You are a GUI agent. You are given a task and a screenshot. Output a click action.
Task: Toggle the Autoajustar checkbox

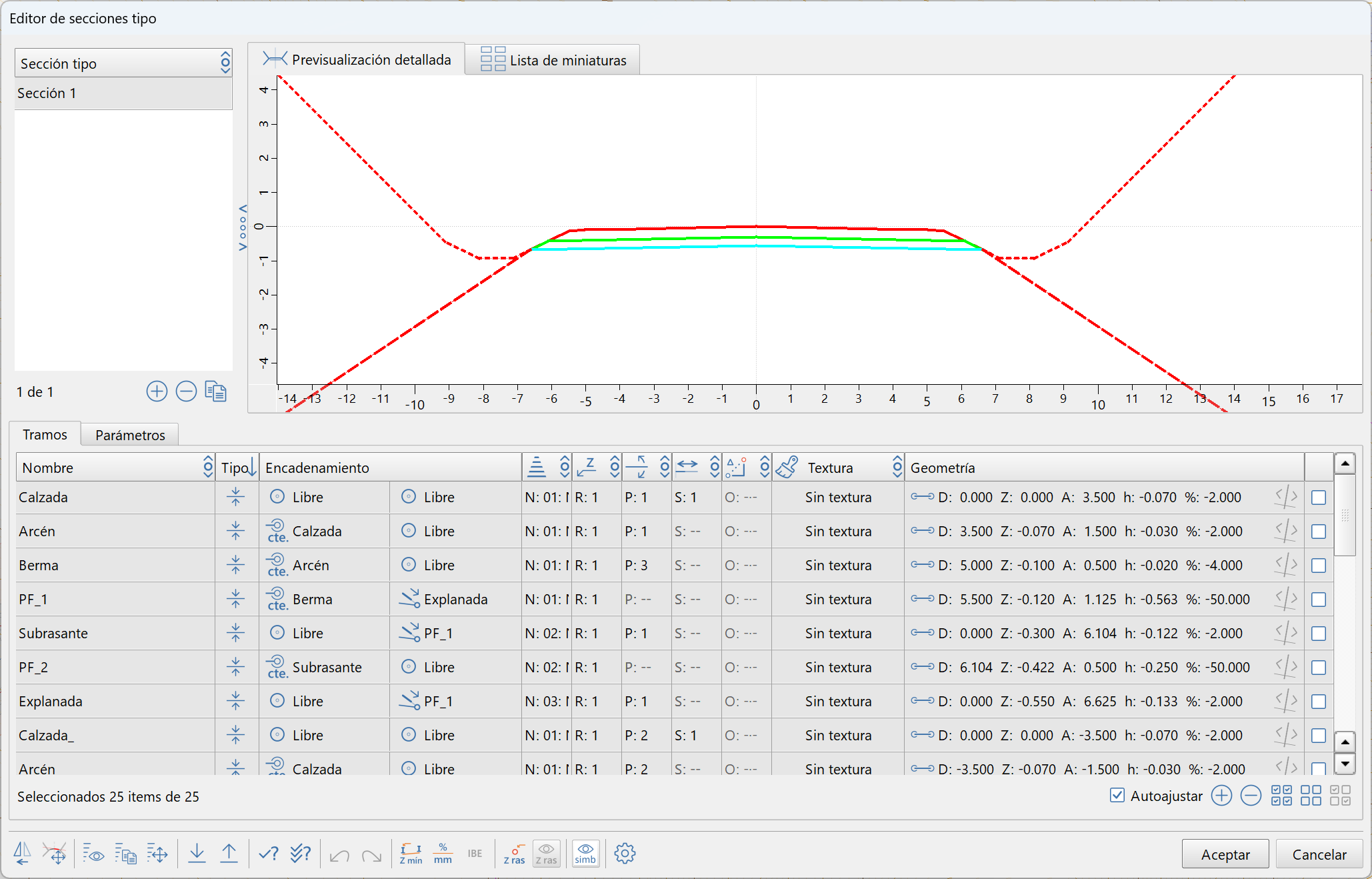coord(1117,795)
